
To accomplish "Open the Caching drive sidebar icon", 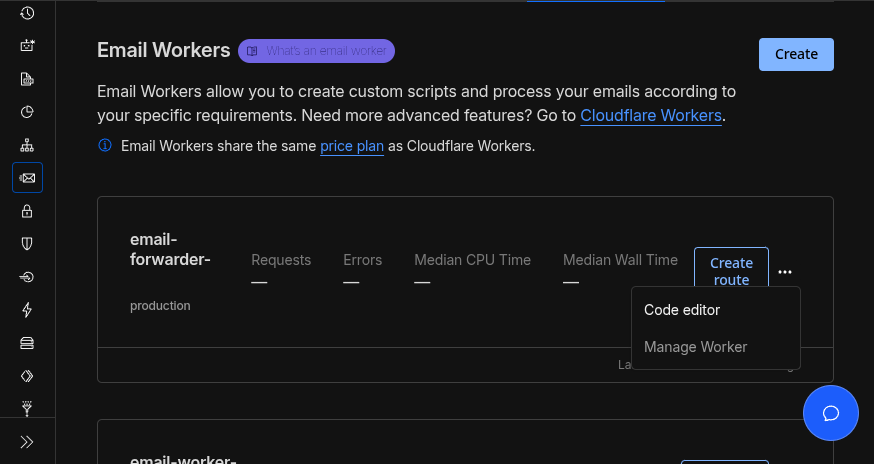I will (27, 343).
